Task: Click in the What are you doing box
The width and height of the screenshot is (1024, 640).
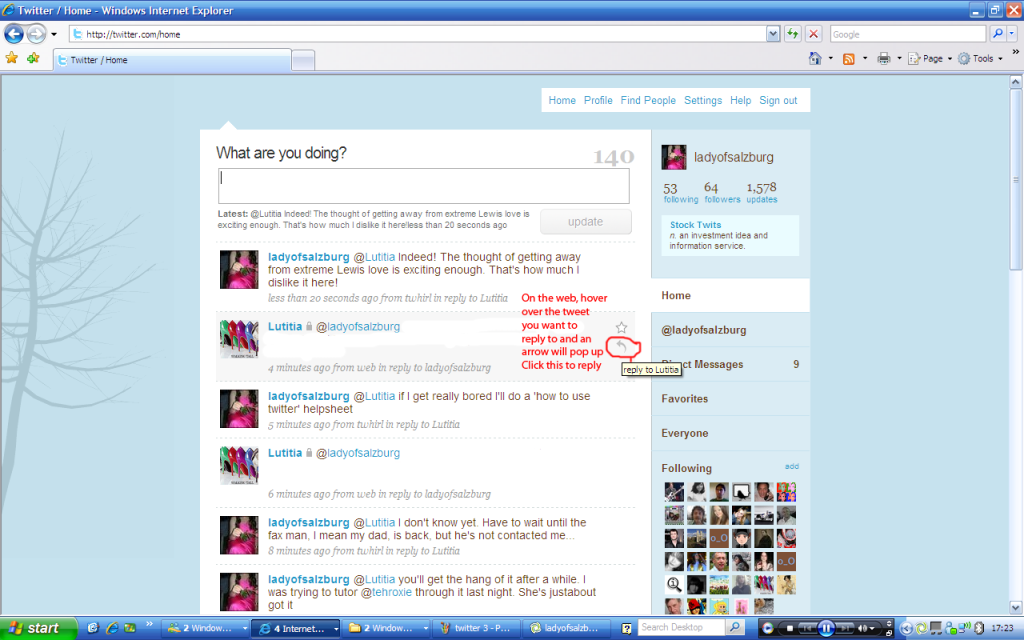Action: 424,186
